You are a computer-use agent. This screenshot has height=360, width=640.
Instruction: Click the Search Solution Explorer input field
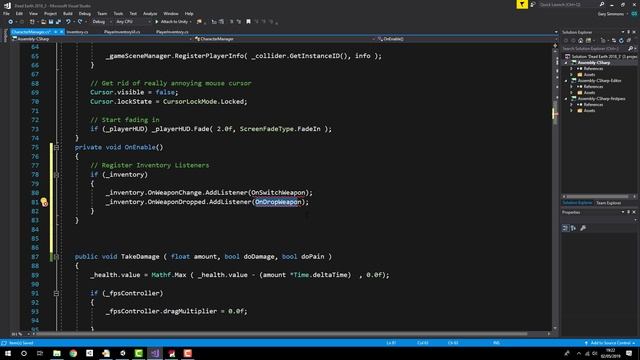tap(594, 49)
